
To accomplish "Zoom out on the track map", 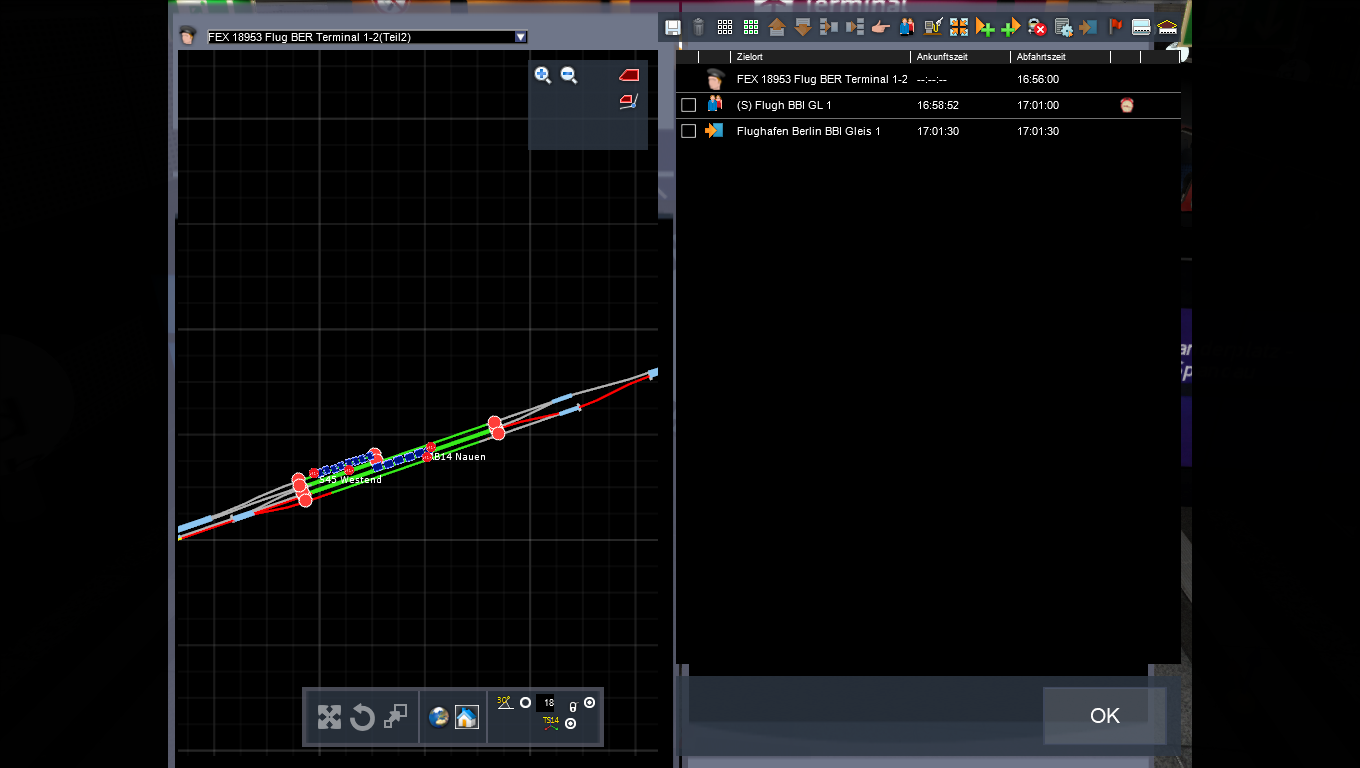I will pos(569,75).
